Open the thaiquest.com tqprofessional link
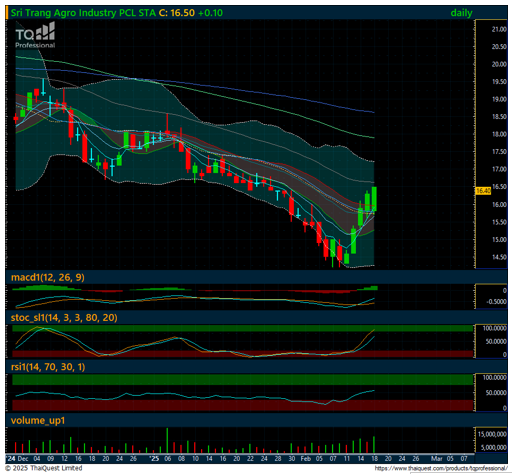This screenshot has height=474, width=512. click(x=441, y=468)
